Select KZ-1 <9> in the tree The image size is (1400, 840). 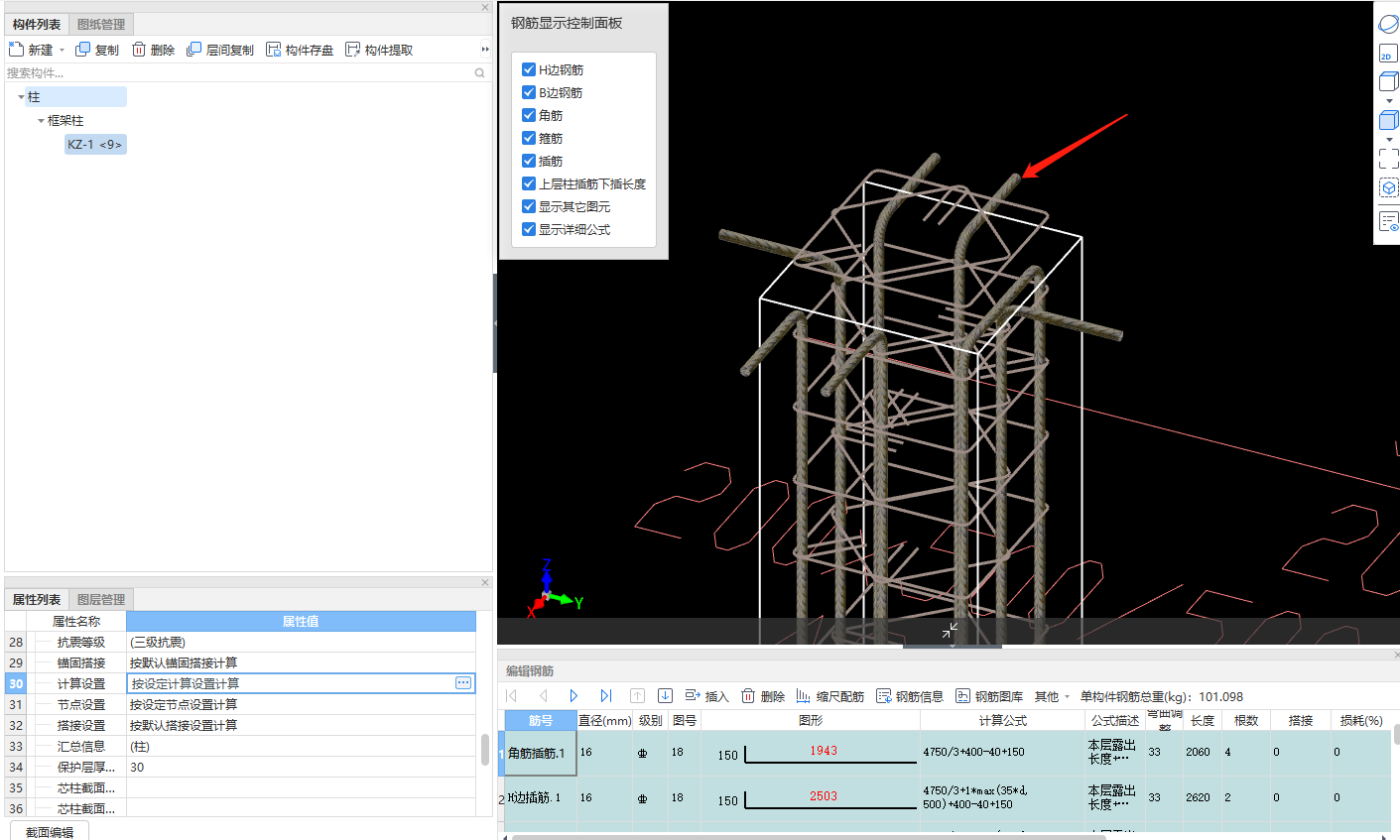point(95,145)
